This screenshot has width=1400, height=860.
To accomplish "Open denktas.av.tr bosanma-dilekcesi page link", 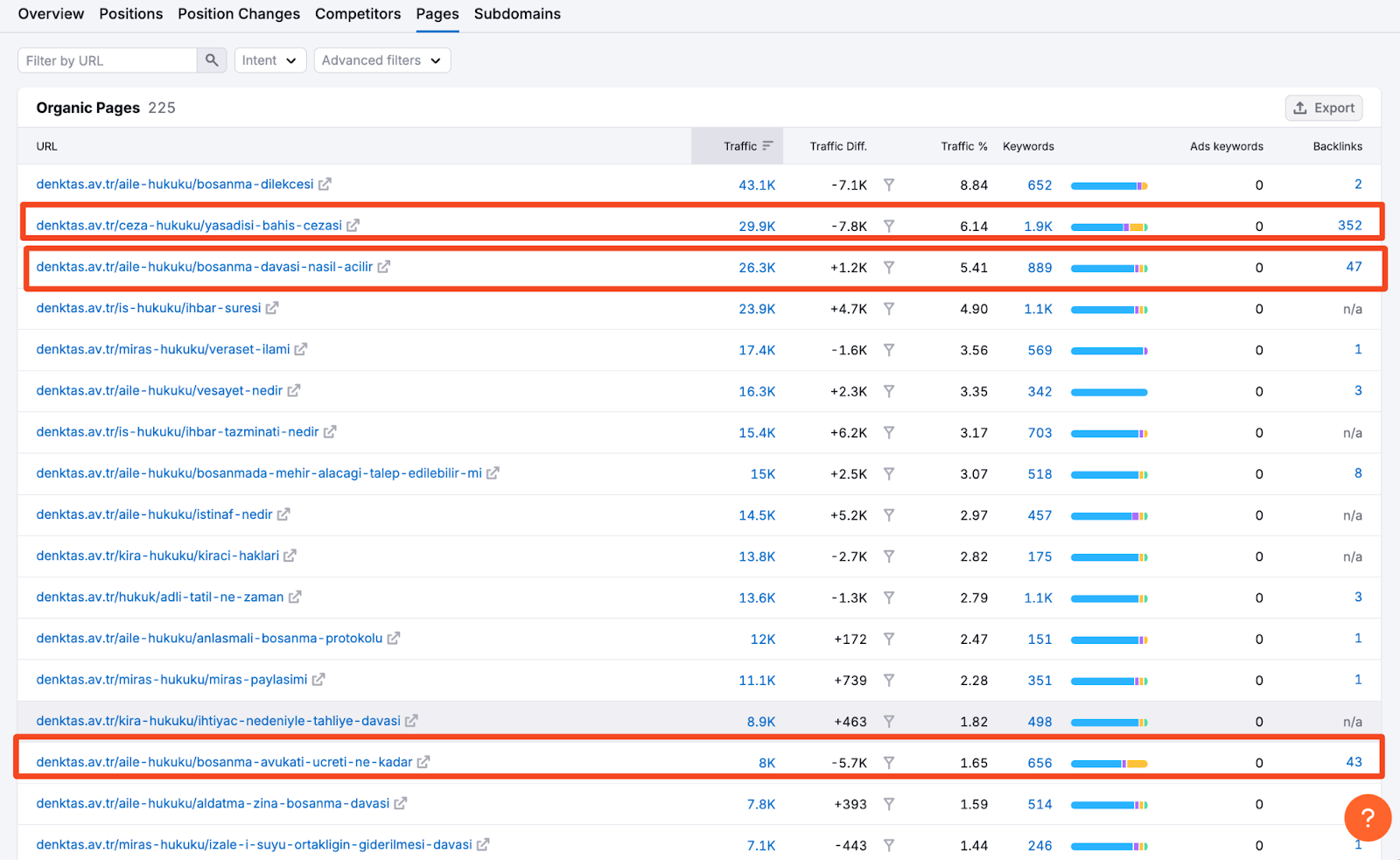I will pyautogui.click(x=175, y=185).
